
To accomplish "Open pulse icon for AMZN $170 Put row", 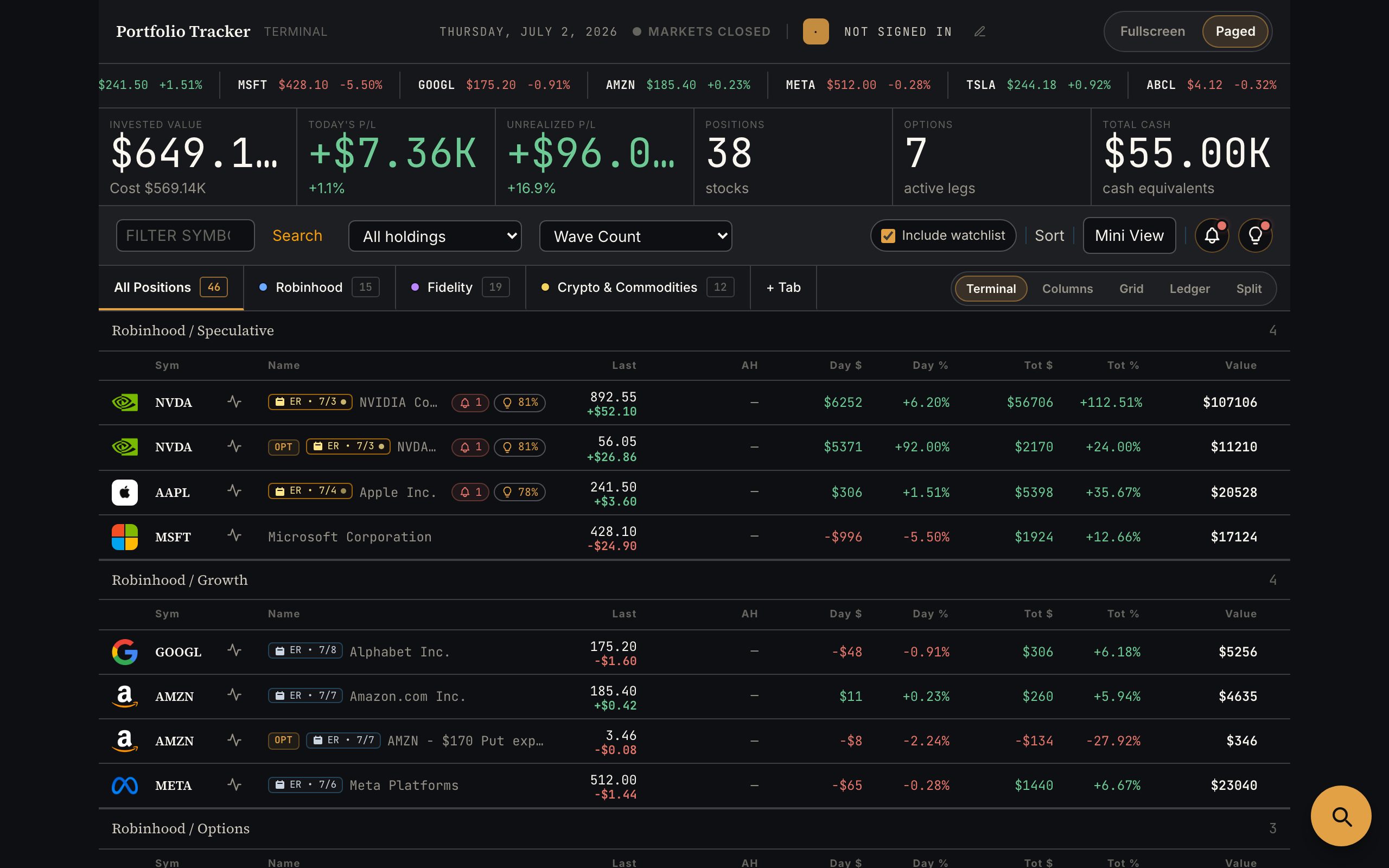I will click(234, 740).
